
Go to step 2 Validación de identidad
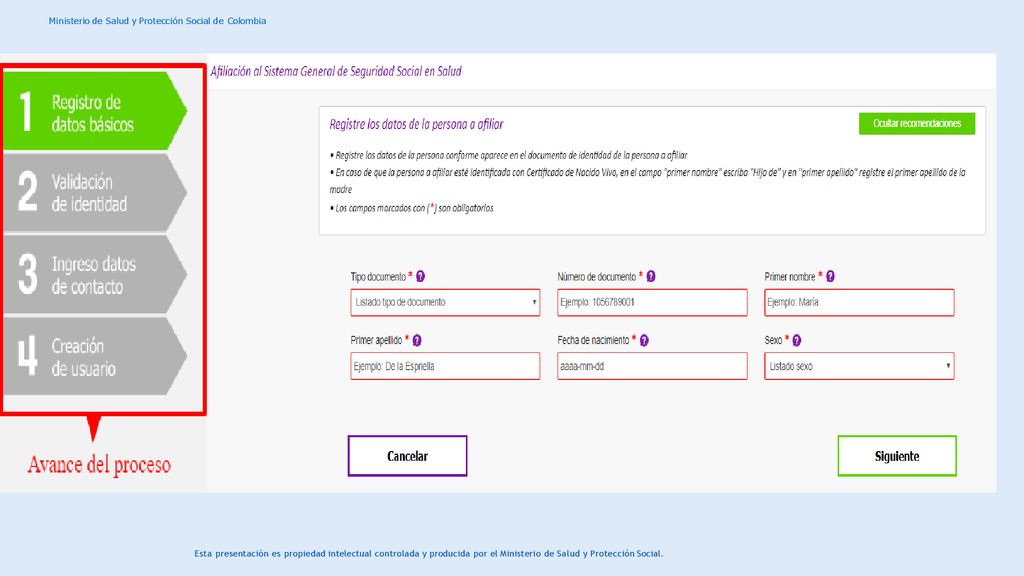click(95, 193)
